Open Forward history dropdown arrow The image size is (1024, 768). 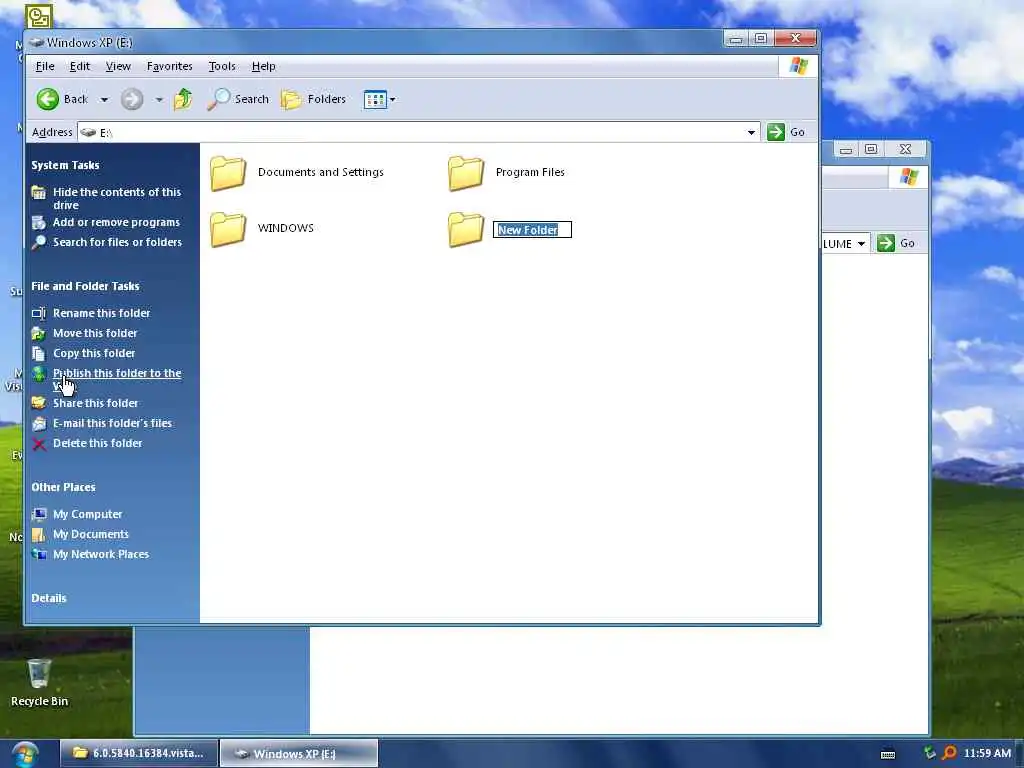tap(159, 100)
